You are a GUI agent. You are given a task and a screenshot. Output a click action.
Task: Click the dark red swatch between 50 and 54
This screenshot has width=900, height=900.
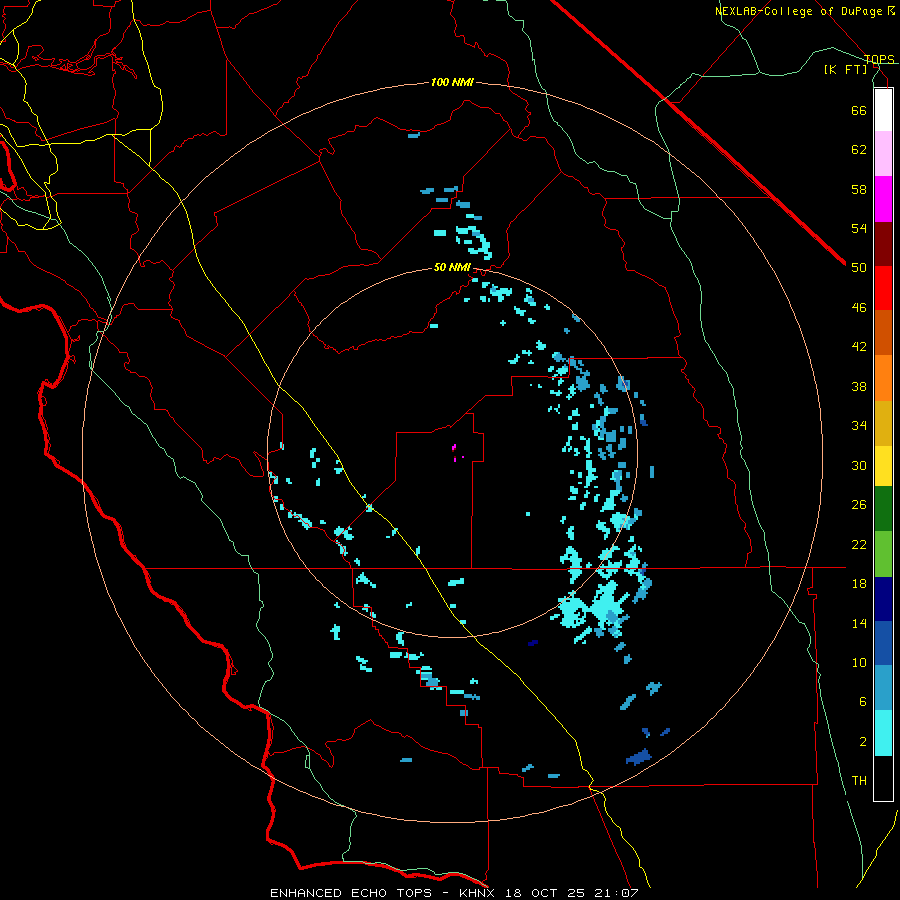click(x=883, y=244)
